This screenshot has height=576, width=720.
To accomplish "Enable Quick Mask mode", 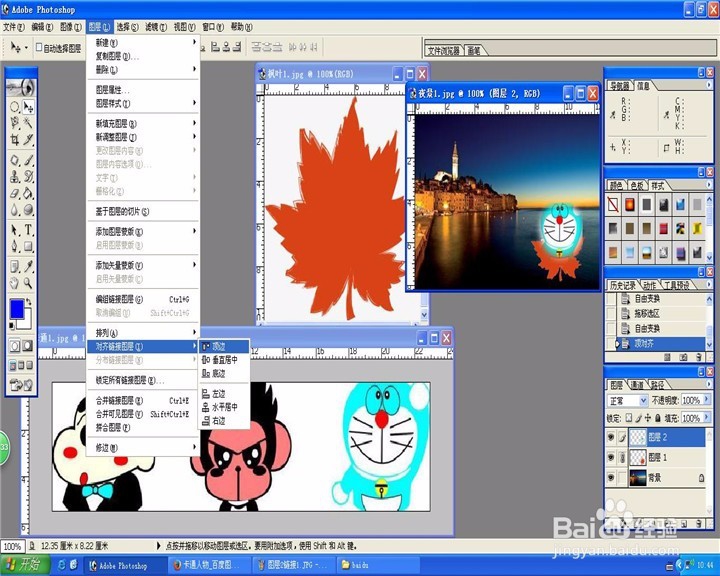I will (28, 345).
